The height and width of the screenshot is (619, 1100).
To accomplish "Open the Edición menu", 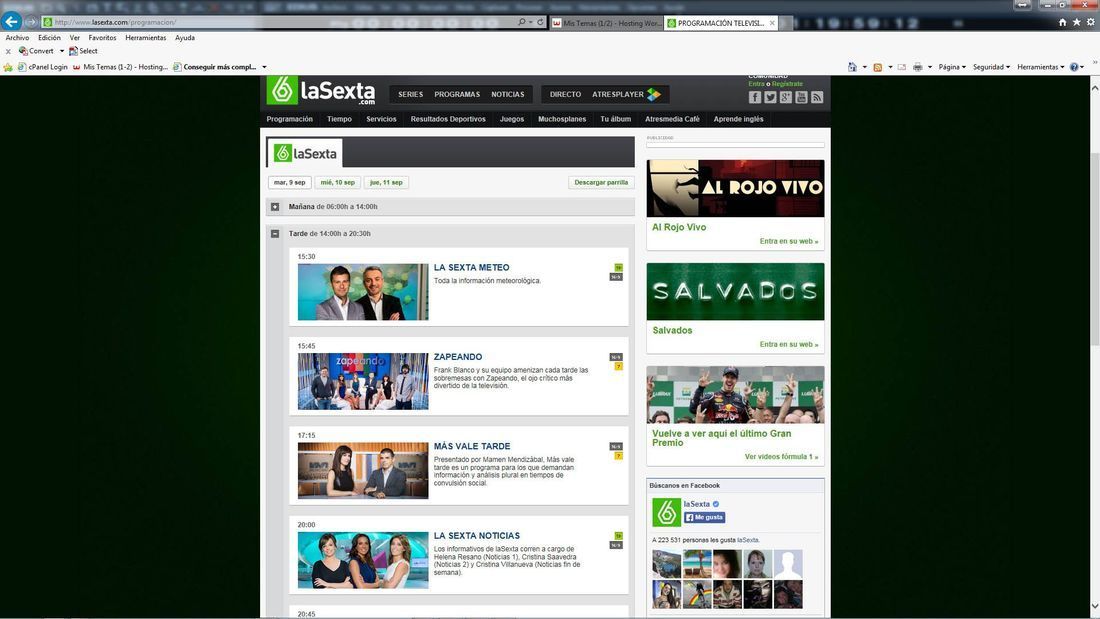I will 49,38.
